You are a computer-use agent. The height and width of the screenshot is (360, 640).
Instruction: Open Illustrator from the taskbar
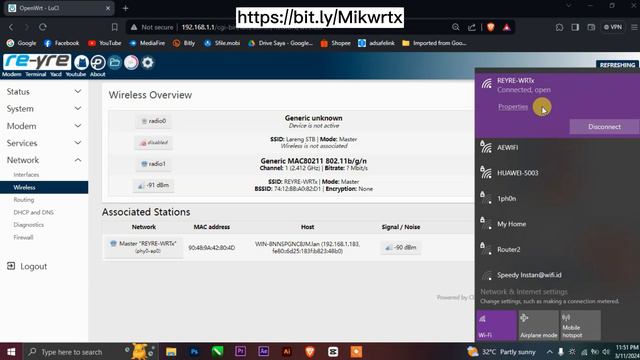tap(287, 351)
